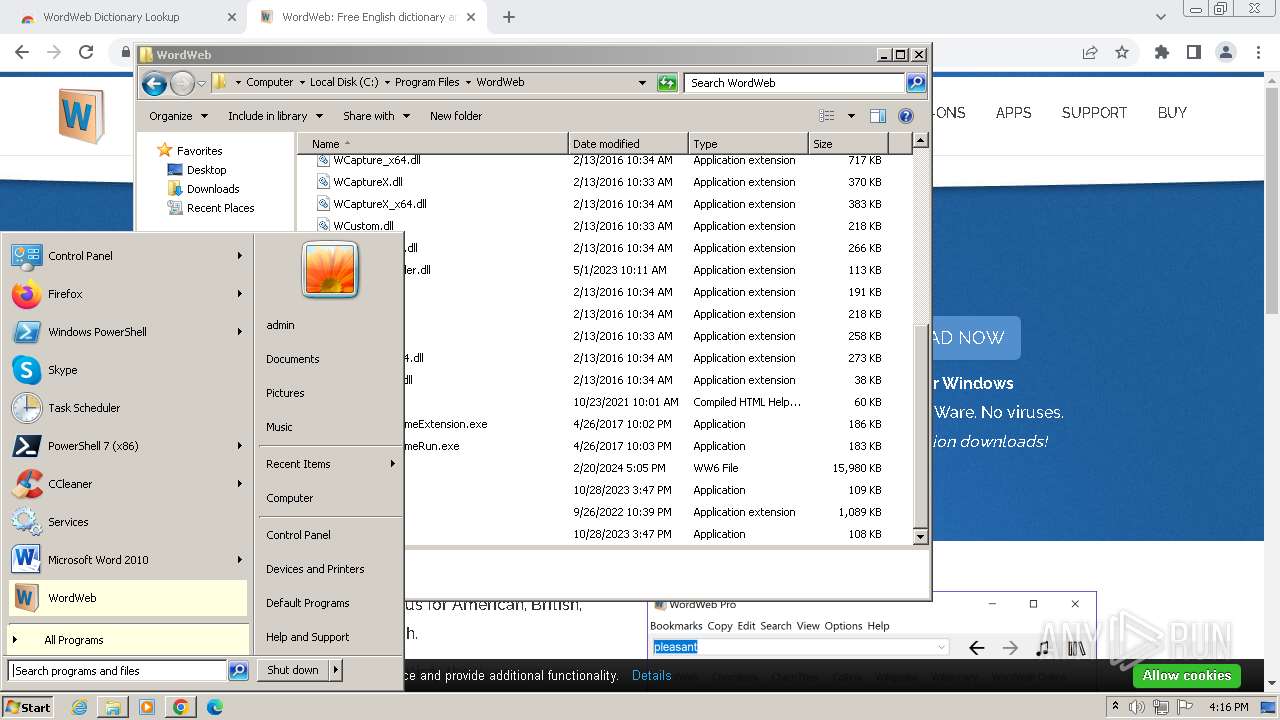The height and width of the screenshot is (720, 1280).
Task: Launch Microsoft Word 2010
Action: tap(128, 560)
